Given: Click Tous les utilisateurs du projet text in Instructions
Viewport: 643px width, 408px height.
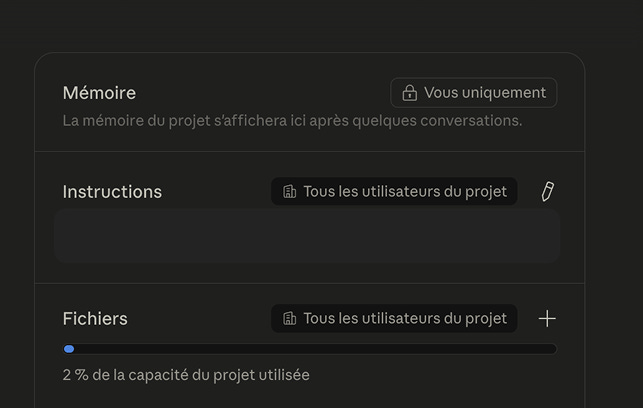Looking at the screenshot, I should pyautogui.click(x=405, y=191).
